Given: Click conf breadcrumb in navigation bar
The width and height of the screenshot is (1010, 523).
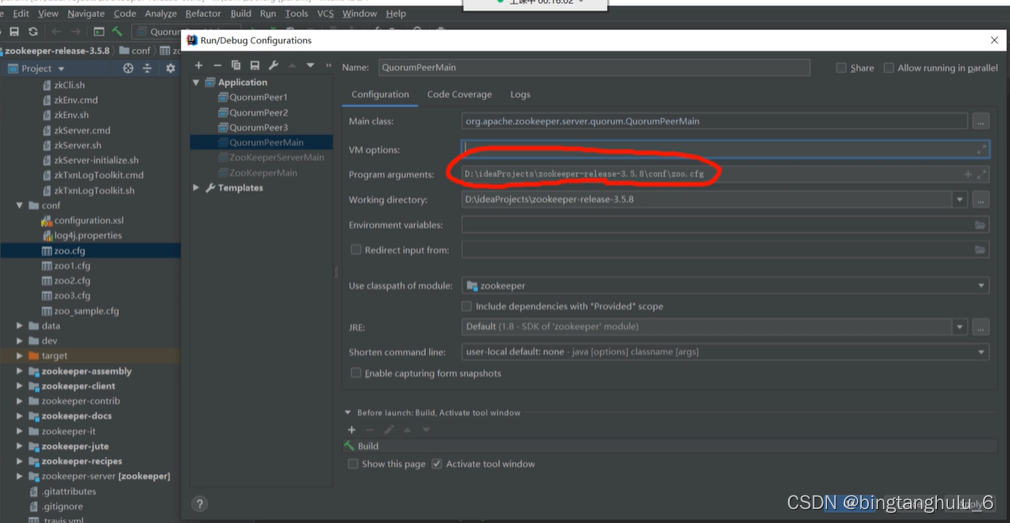Looking at the screenshot, I should coord(135,50).
